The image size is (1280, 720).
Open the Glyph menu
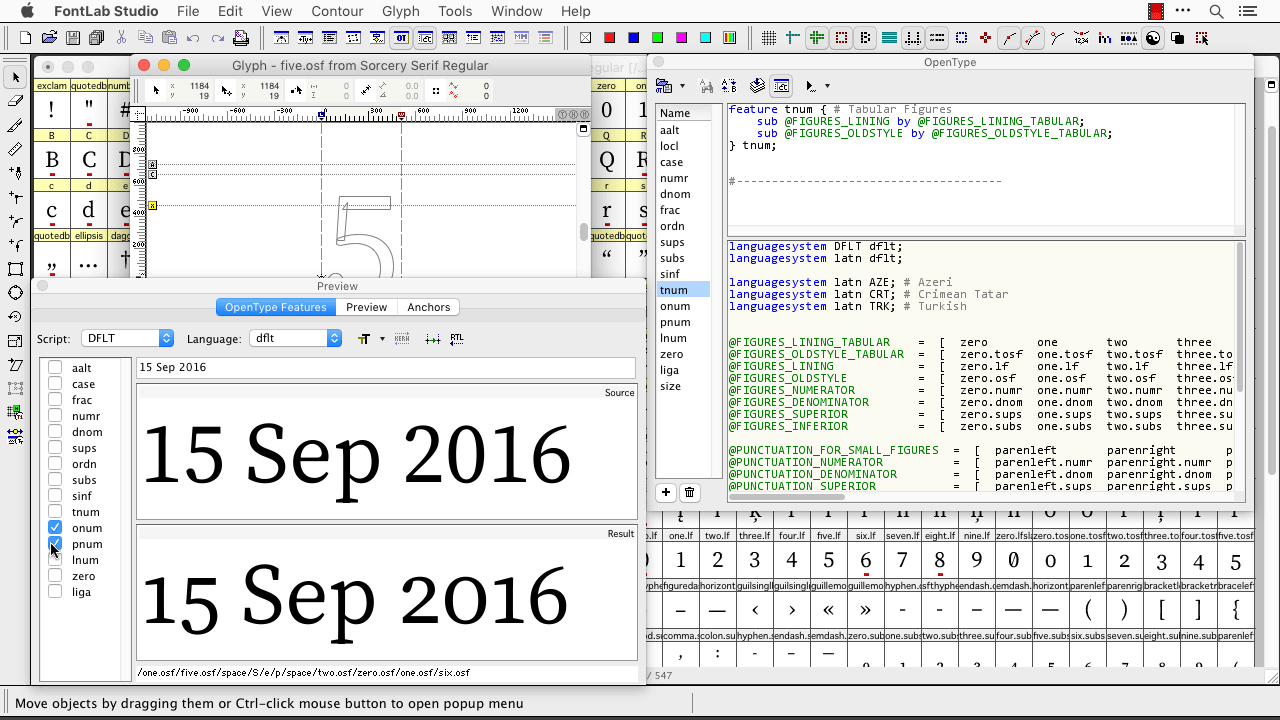(400, 11)
